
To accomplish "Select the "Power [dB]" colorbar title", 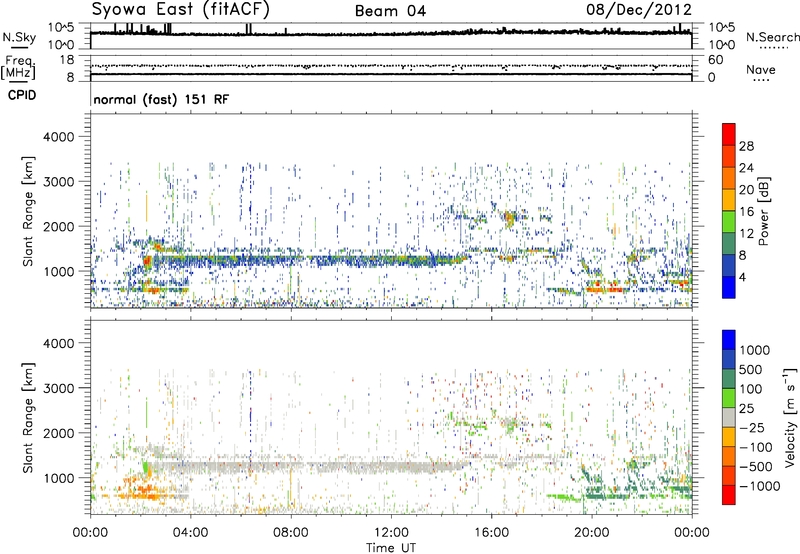I will [764, 211].
